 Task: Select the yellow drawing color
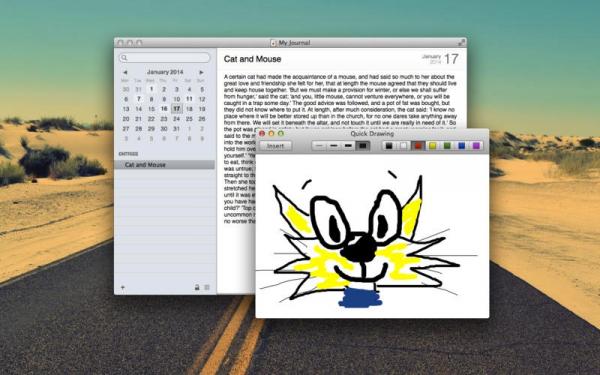coord(433,146)
